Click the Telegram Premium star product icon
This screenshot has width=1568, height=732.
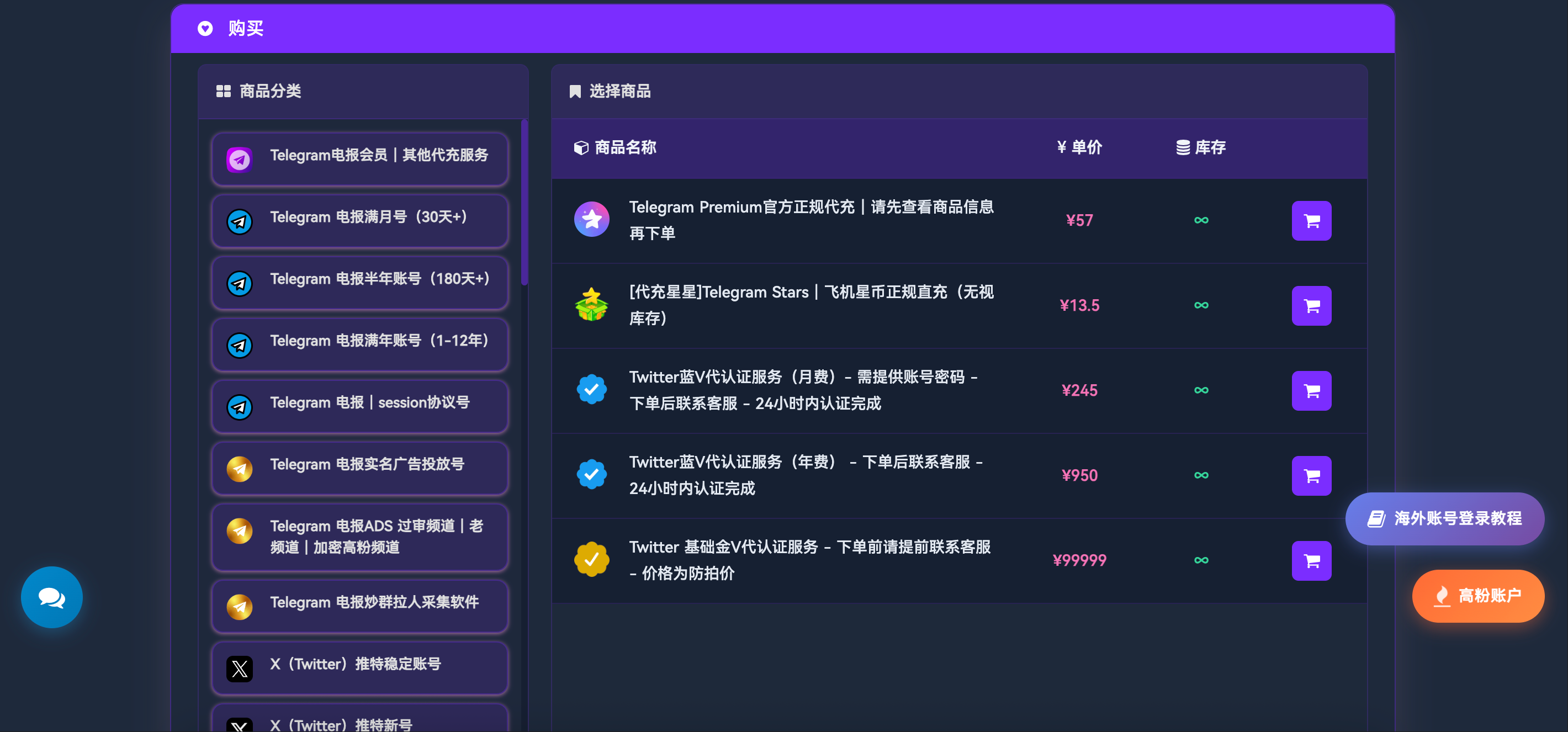click(591, 220)
